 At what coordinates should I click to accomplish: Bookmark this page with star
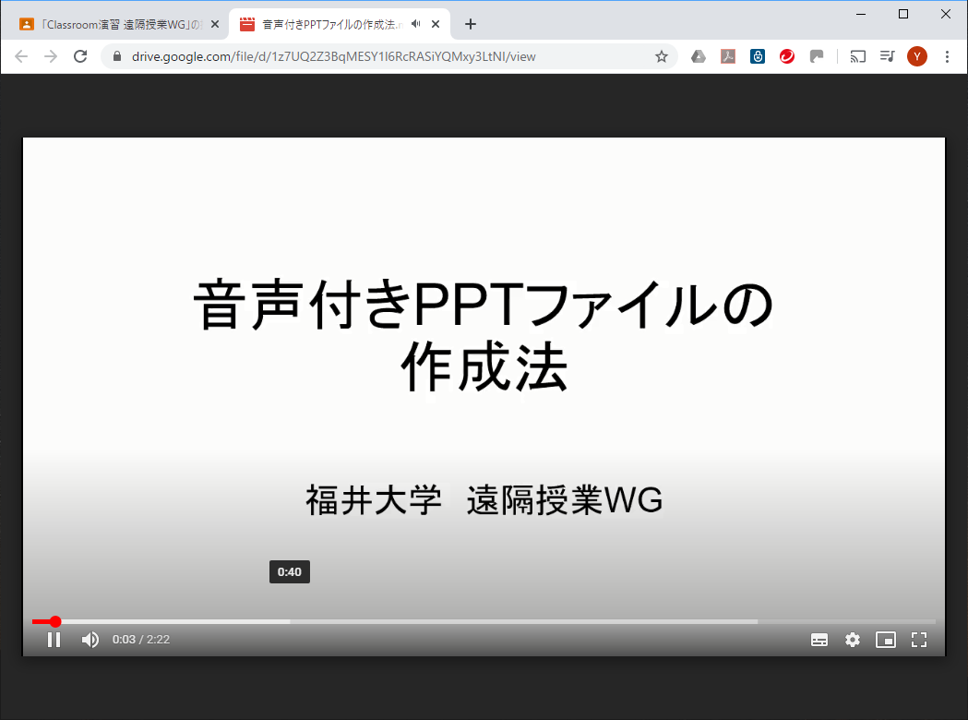click(x=661, y=57)
